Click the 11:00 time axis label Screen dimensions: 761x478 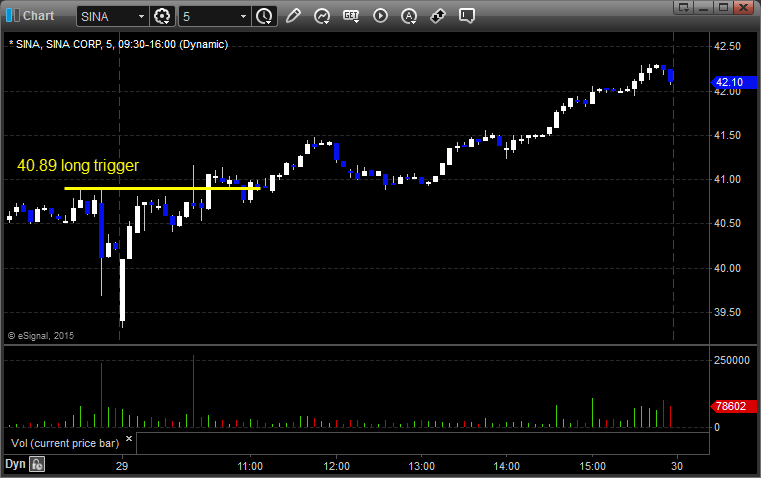click(x=250, y=466)
